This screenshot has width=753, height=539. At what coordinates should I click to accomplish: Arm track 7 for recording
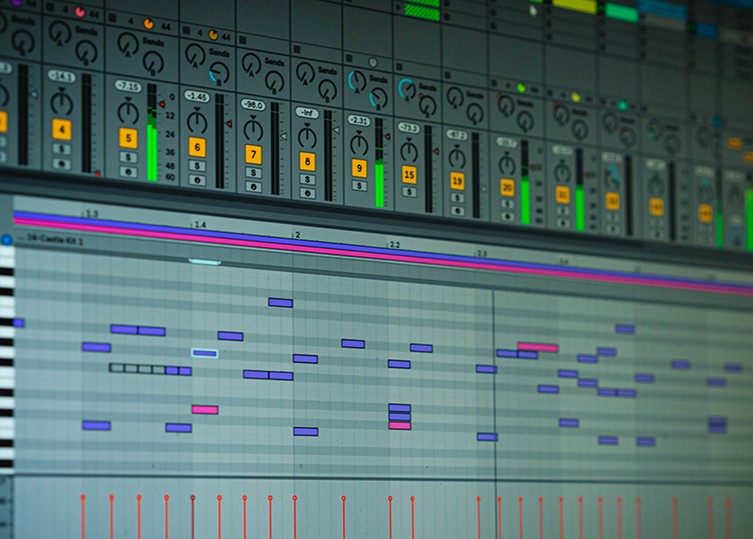click(253, 187)
